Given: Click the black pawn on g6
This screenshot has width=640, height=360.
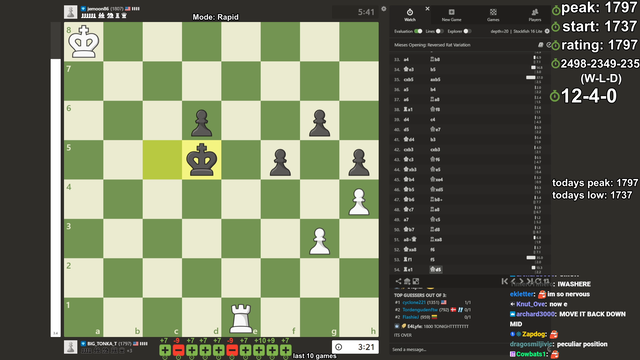Looking at the screenshot, I should (x=320, y=122).
